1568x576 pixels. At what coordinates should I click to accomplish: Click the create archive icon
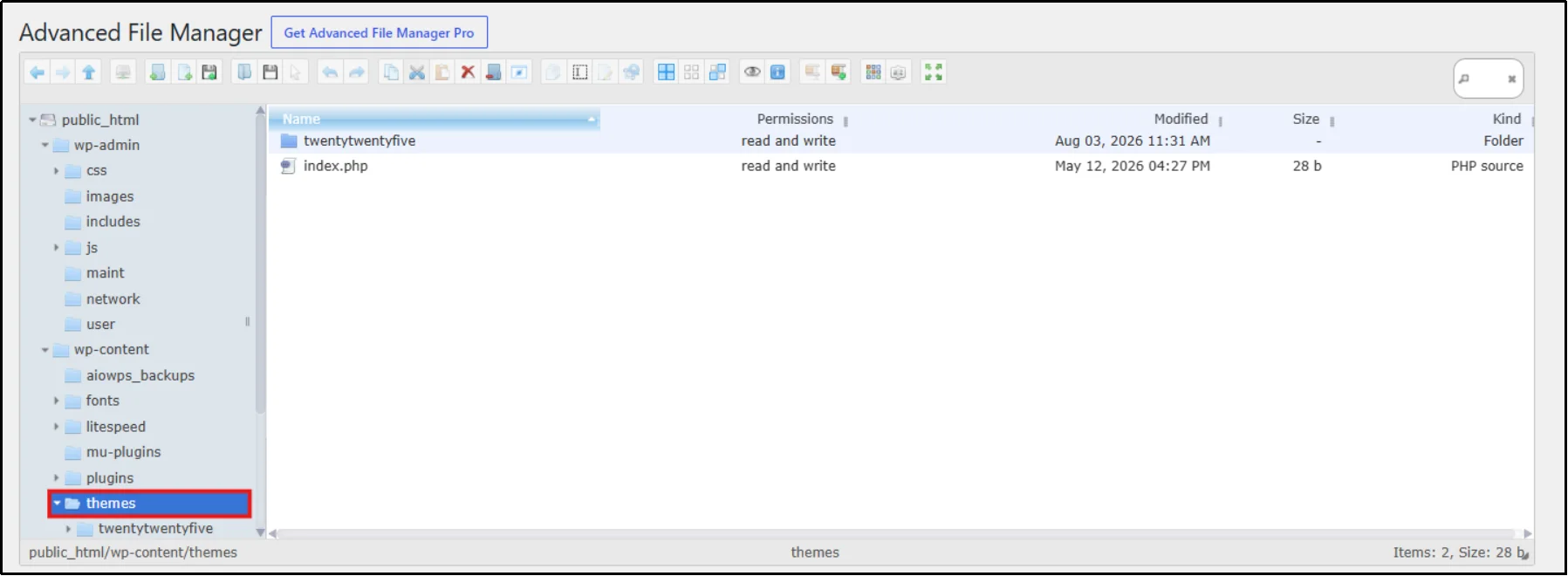tap(839, 72)
